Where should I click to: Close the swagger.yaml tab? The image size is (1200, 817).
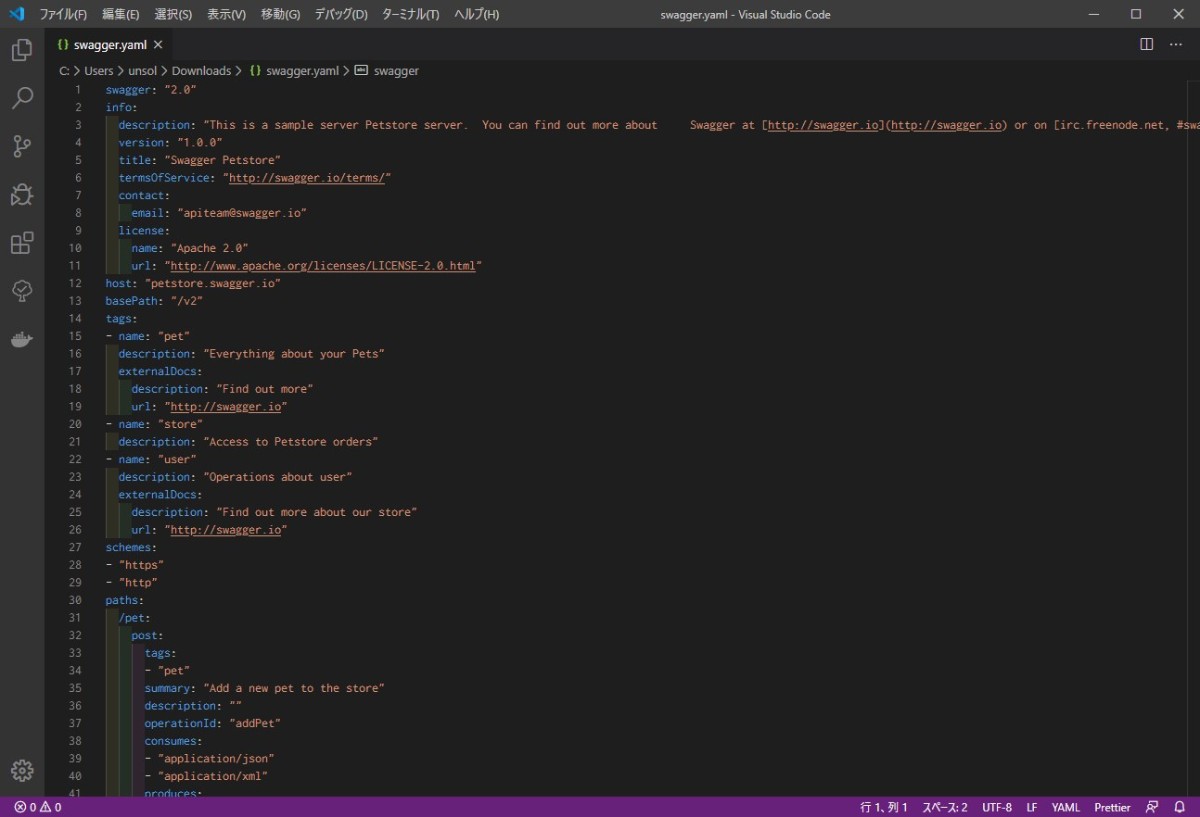(158, 45)
